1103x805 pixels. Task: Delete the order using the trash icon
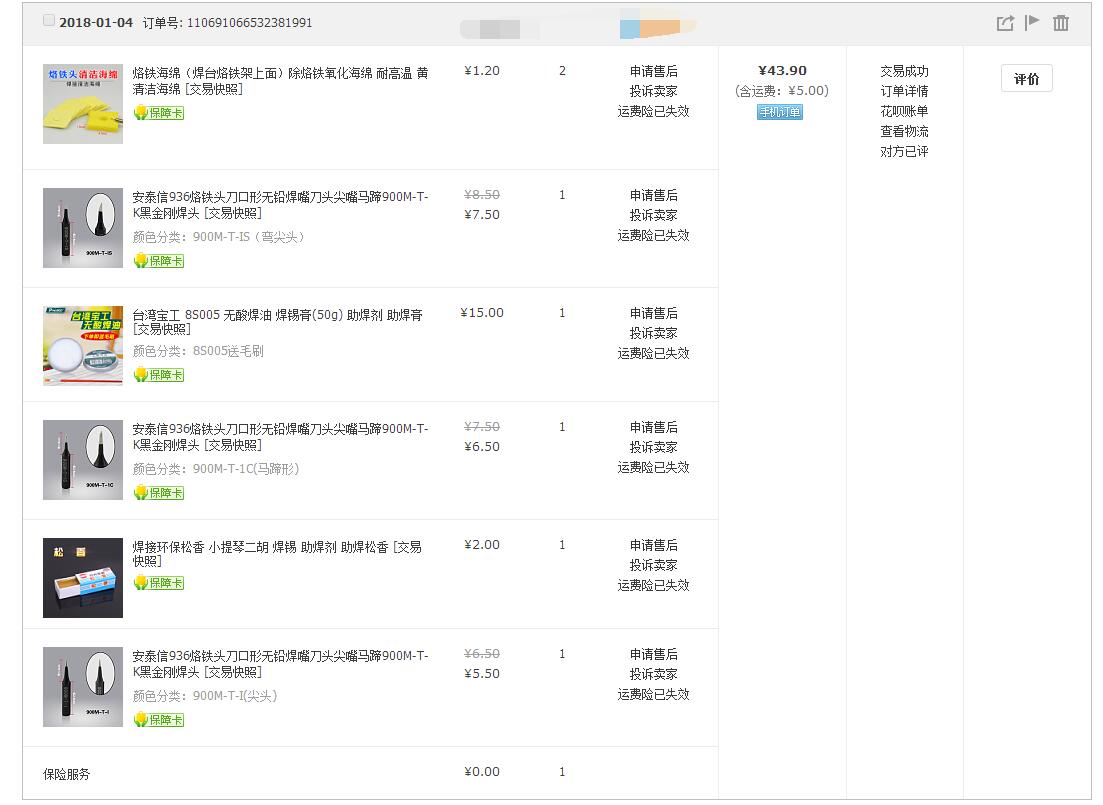tap(1061, 23)
